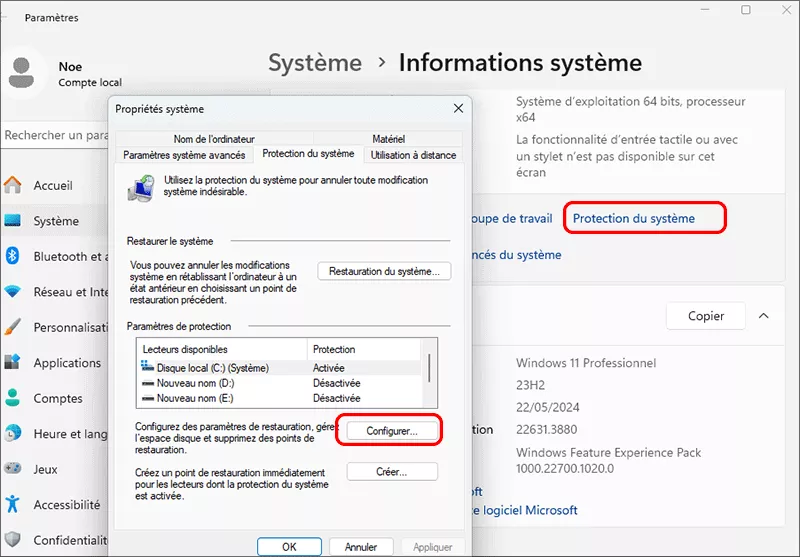Close the Propriétés système dialog
Viewport: 800px width, 557px height.
[x=458, y=108]
